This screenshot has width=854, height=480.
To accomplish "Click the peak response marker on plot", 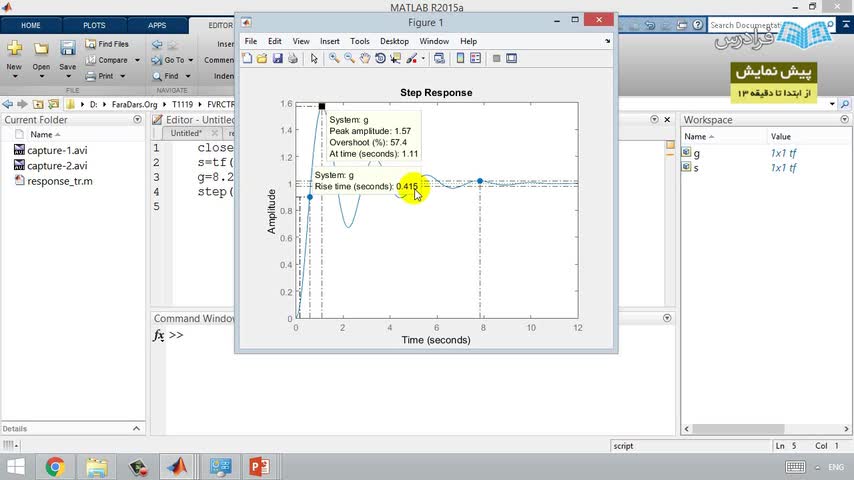I will [322, 106].
